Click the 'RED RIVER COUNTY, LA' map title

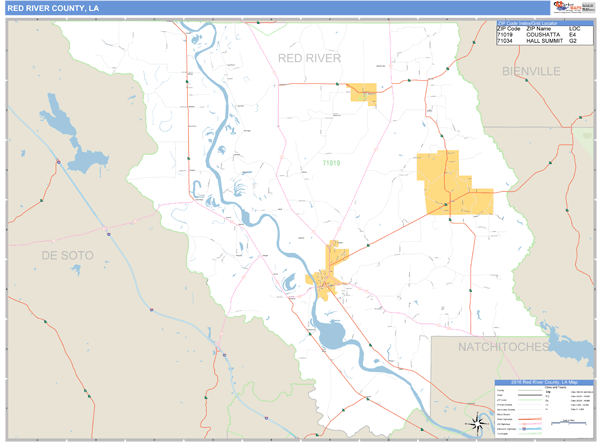point(53,8)
